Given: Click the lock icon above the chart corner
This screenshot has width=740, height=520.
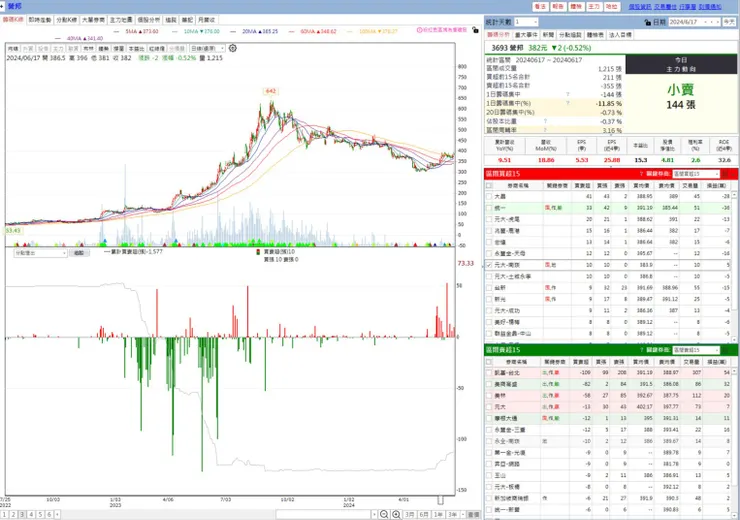Looking at the screenshot, I should (475, 30).
